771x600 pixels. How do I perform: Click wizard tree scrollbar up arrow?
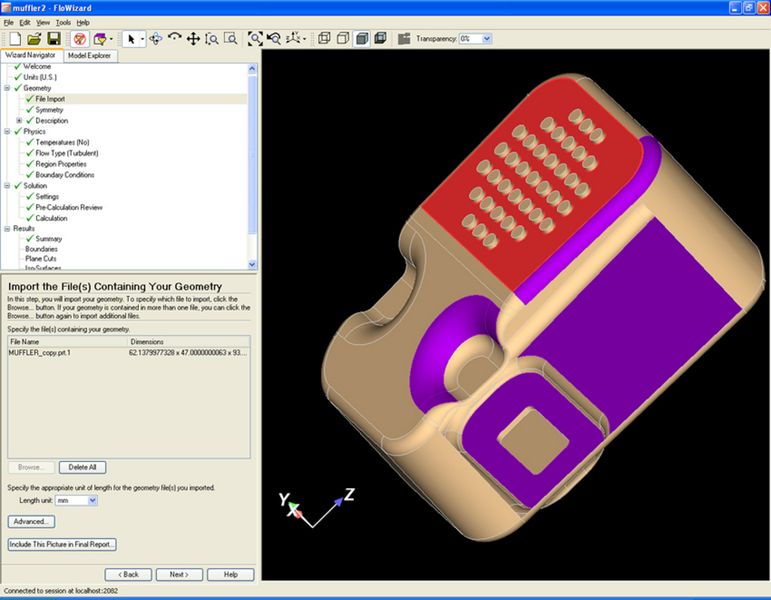252,68
